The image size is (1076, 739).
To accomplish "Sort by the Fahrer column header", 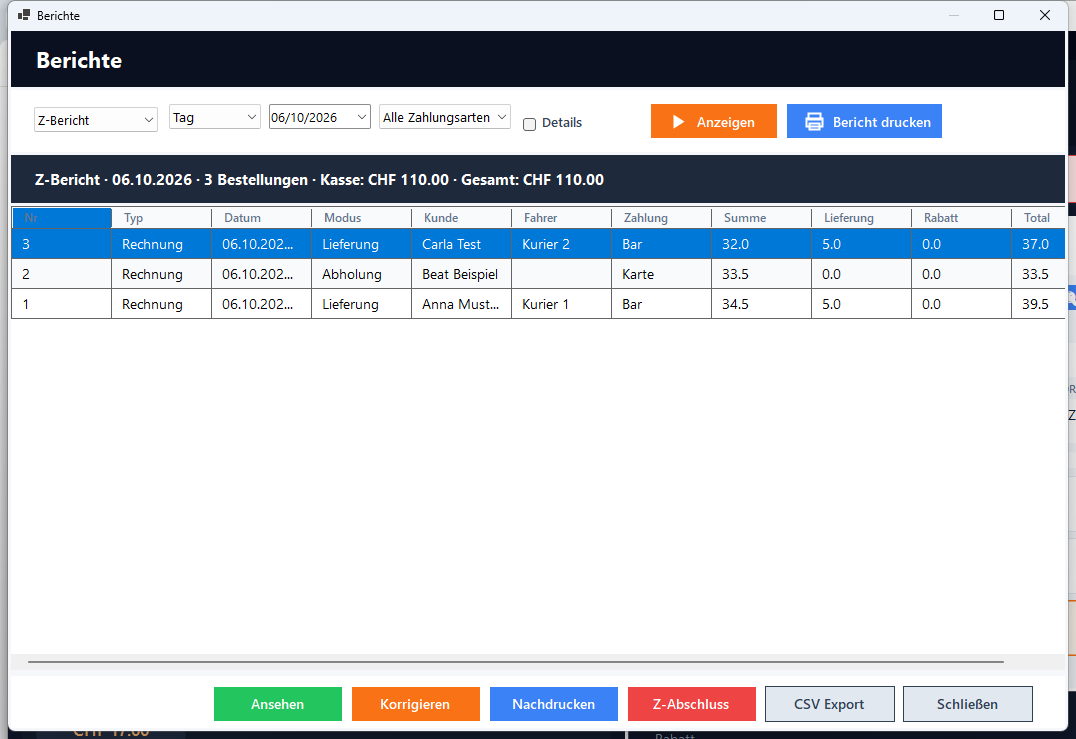I will [x=561, y=218].
